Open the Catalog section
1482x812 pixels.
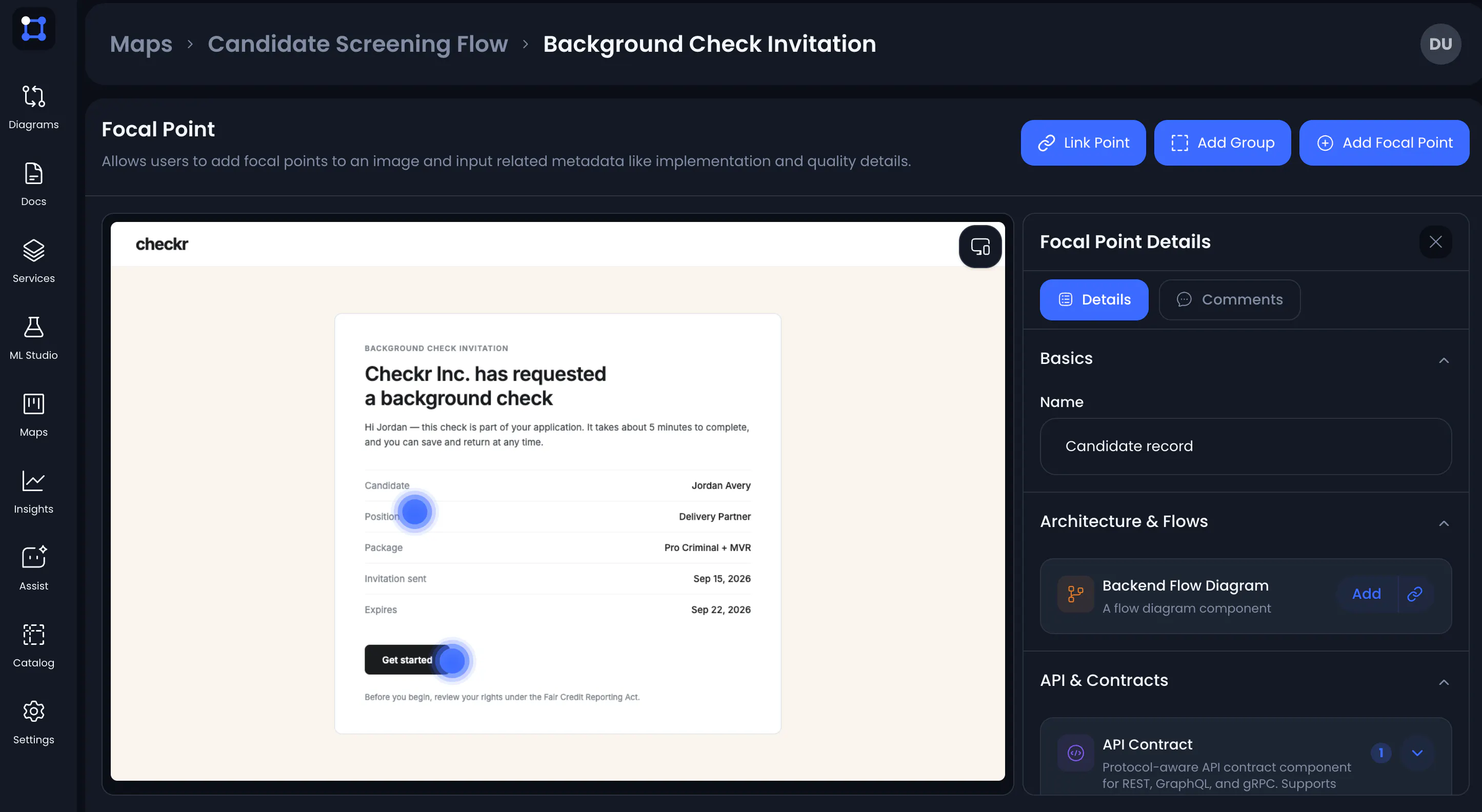coord(33,646)
